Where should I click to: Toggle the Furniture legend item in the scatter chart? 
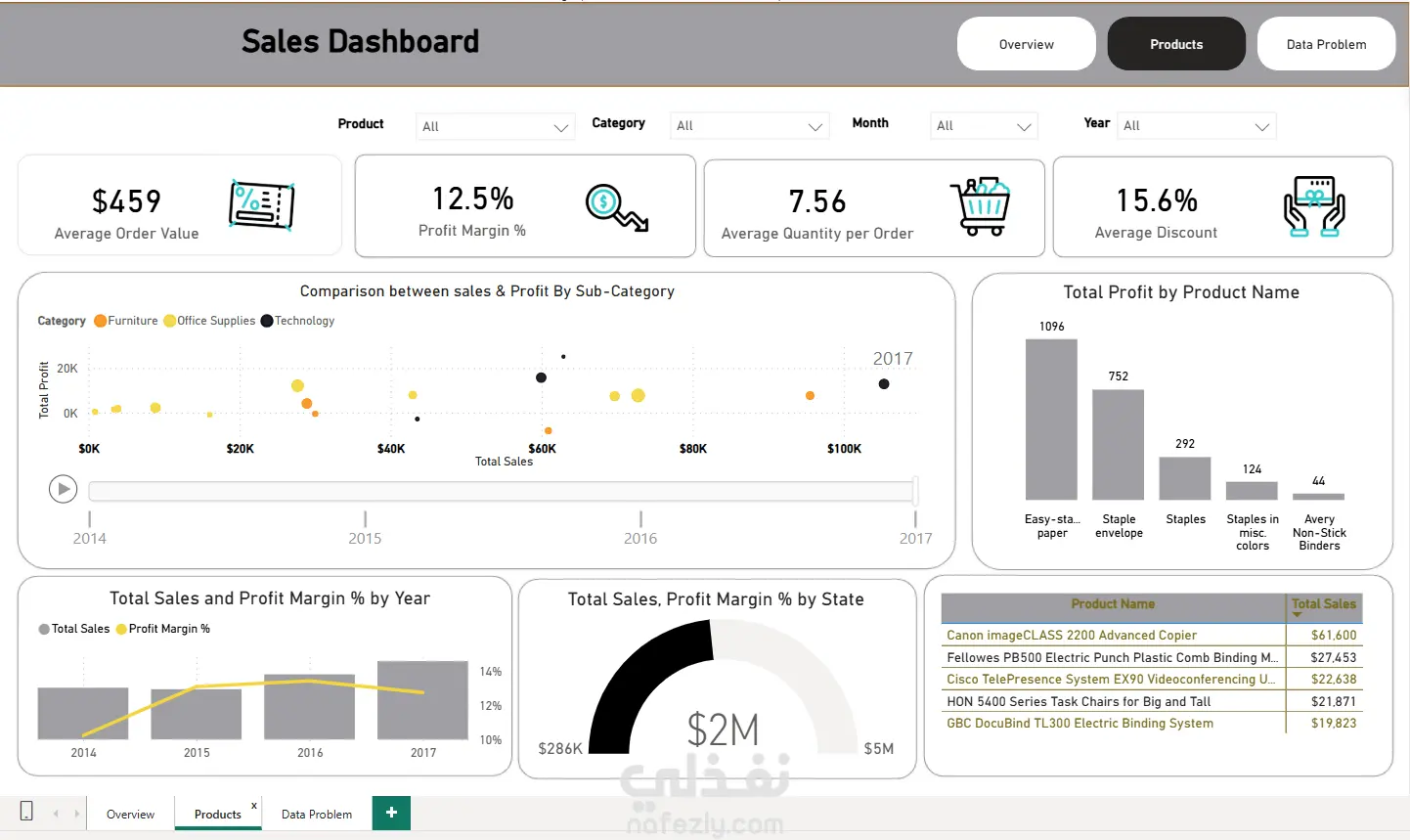click(x=126, y=321)
